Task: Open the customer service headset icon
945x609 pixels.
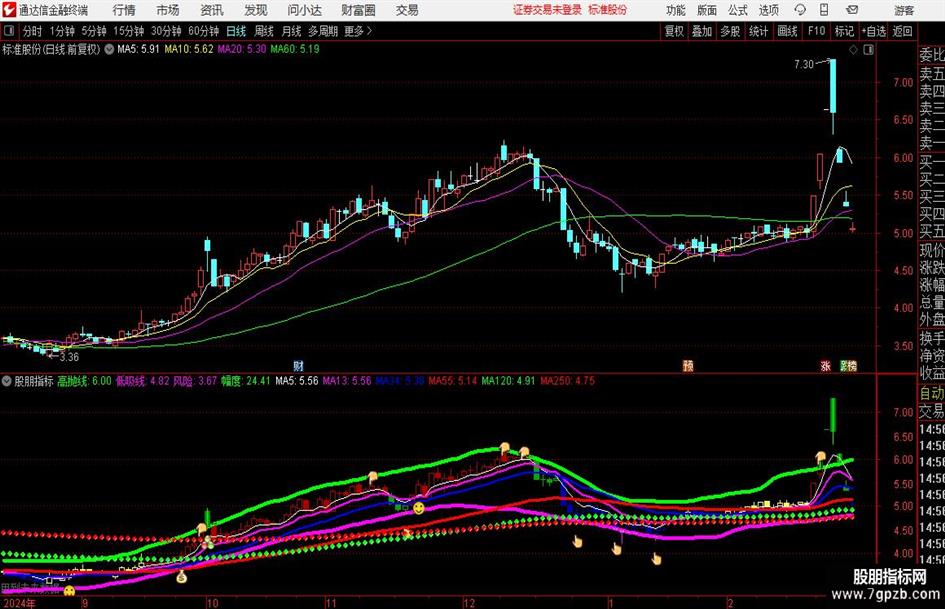Action: [800, 10]
